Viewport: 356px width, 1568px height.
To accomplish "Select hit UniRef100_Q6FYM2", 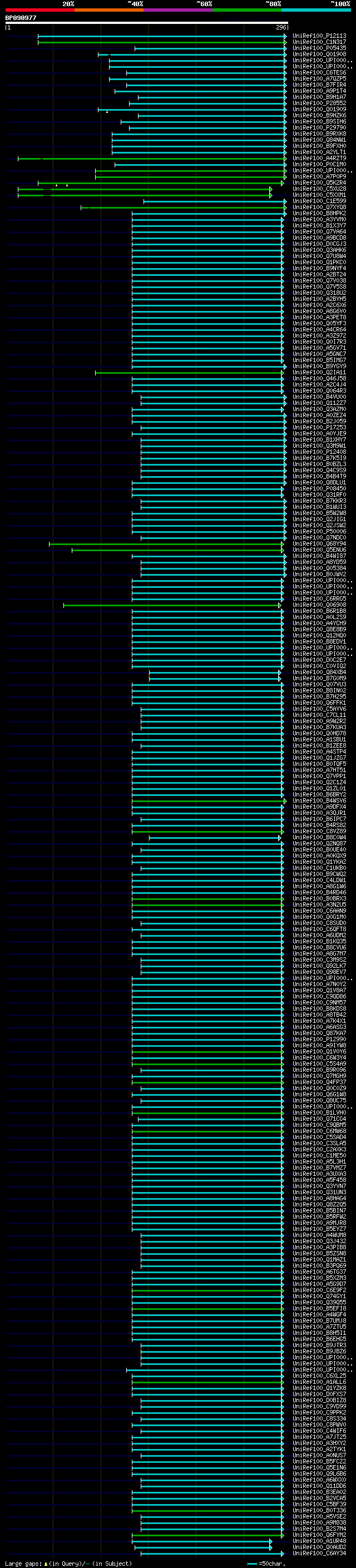I will pyautogui.click(x=319, y=1535).
